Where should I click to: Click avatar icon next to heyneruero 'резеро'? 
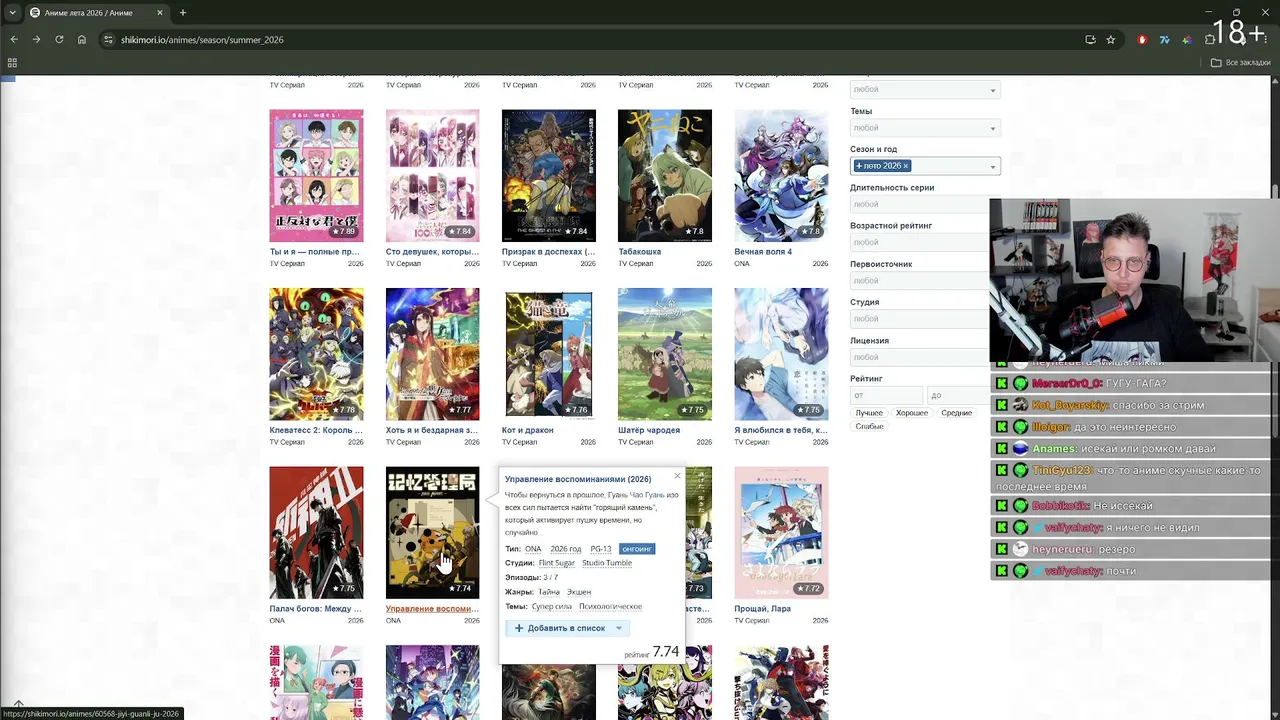(1020, 549)
